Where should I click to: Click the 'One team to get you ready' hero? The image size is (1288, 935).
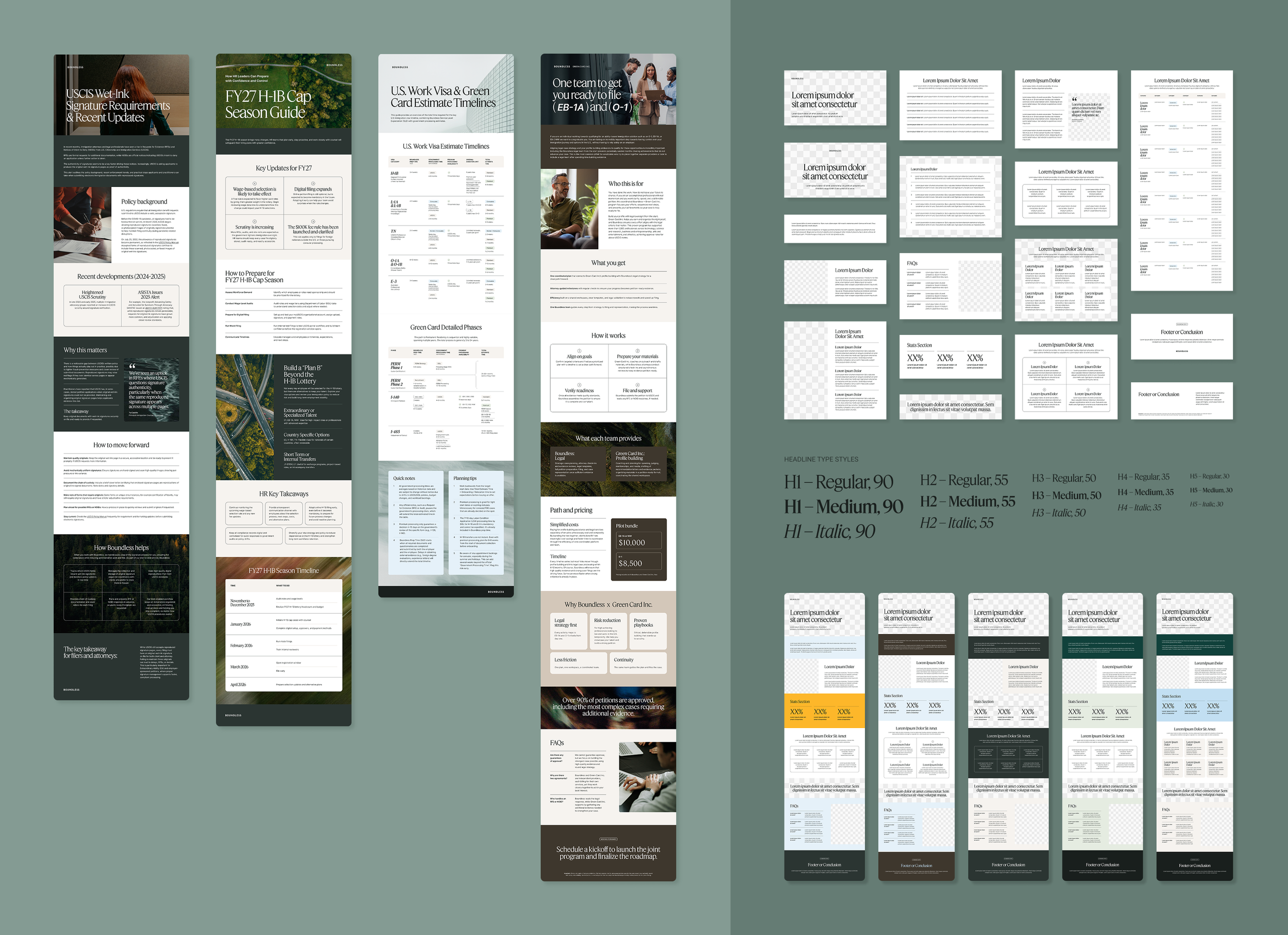tap(592, 95)
